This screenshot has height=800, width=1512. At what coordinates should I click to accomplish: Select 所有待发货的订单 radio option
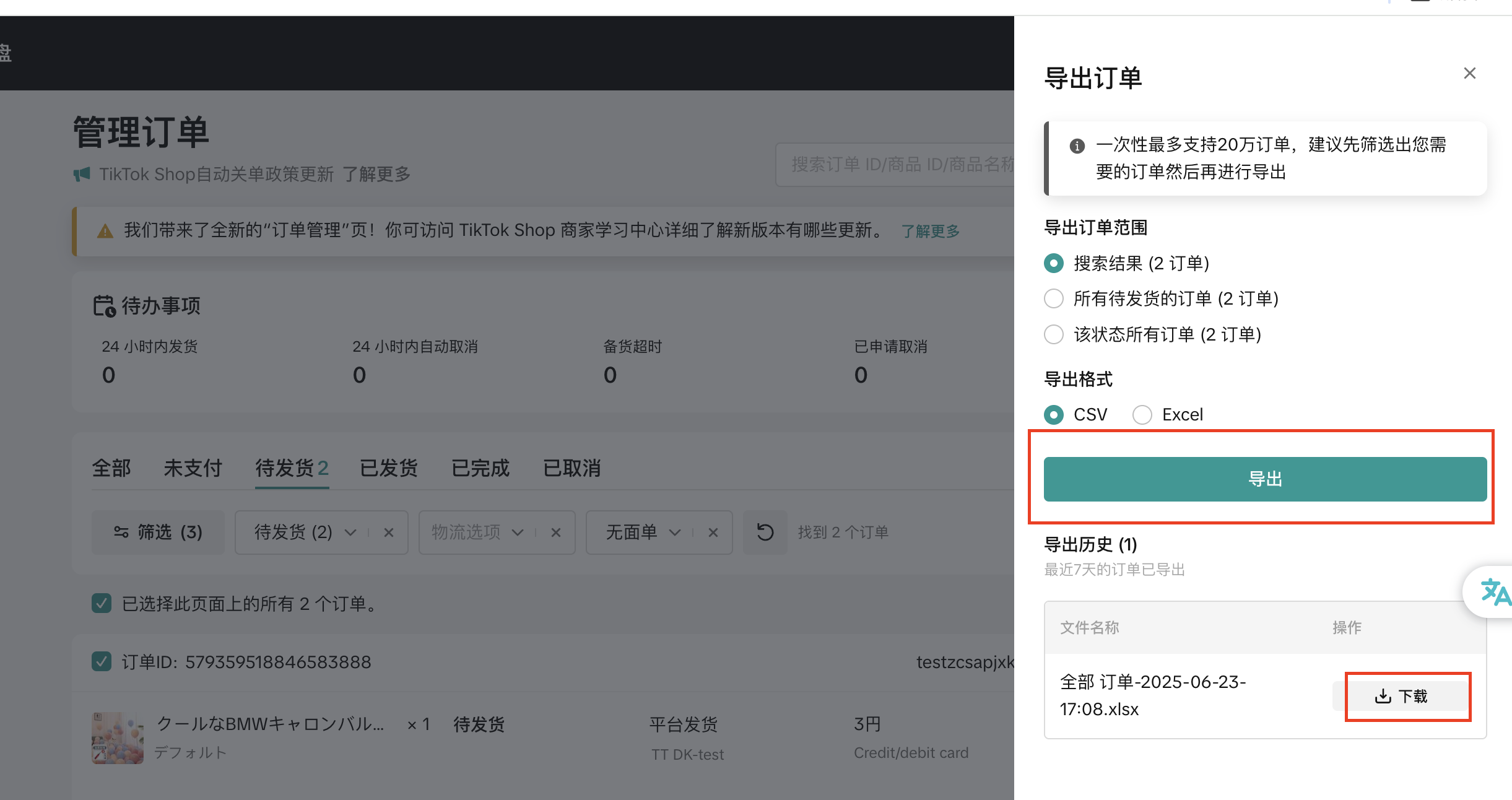pyautogui.click(x=1054, y=298)
